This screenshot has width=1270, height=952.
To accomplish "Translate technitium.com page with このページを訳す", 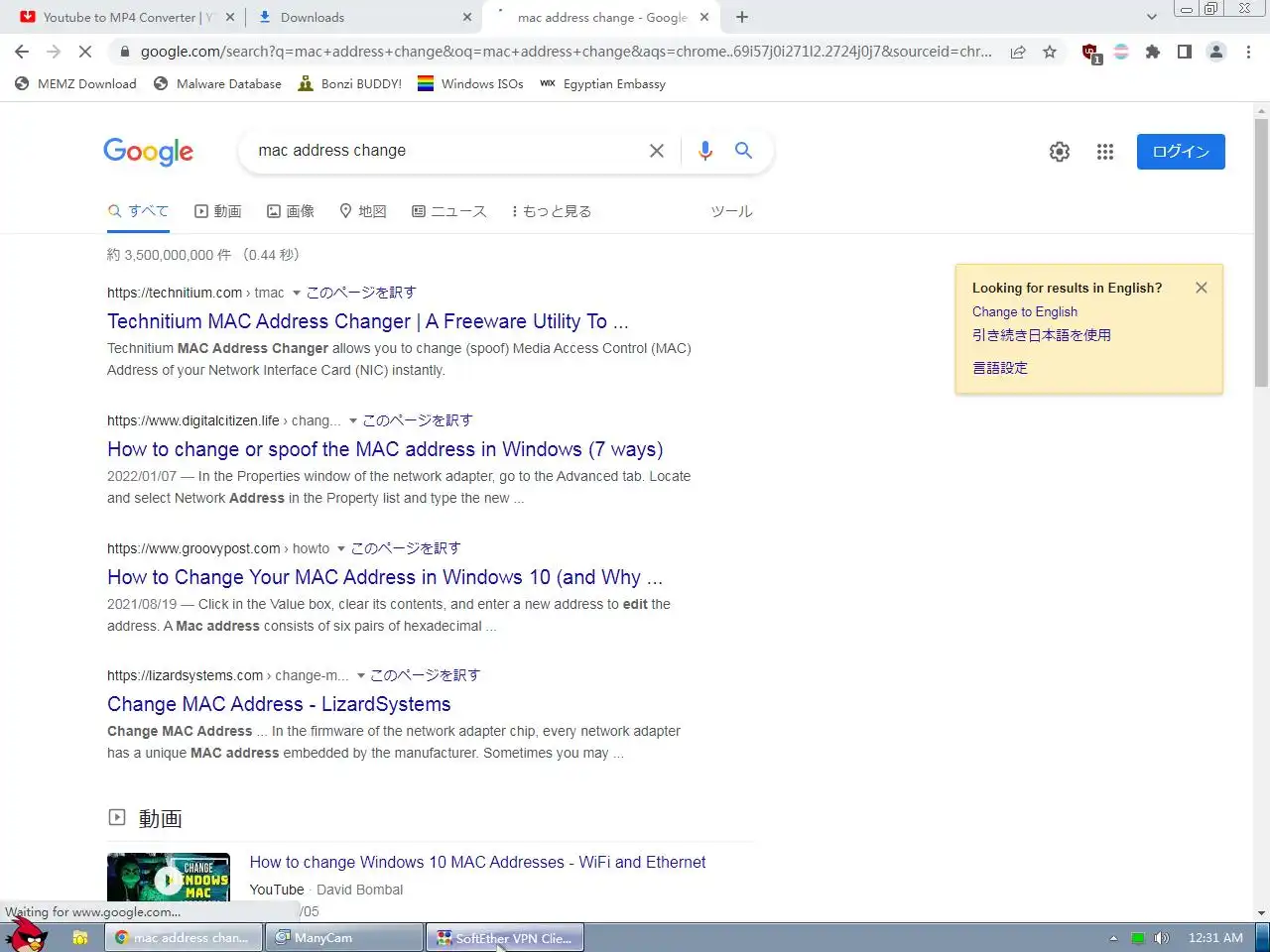I will click(361, 293).
